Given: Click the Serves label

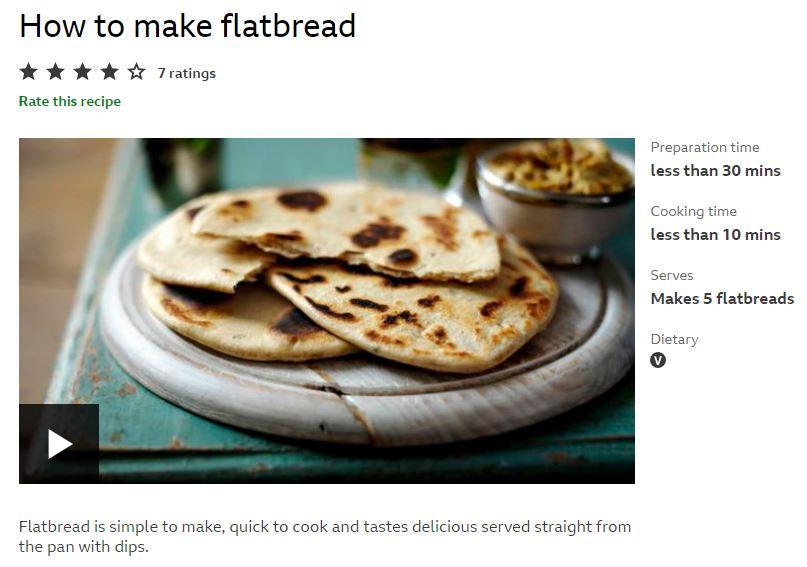Looking at the screenshot, I should click(672, 275).
